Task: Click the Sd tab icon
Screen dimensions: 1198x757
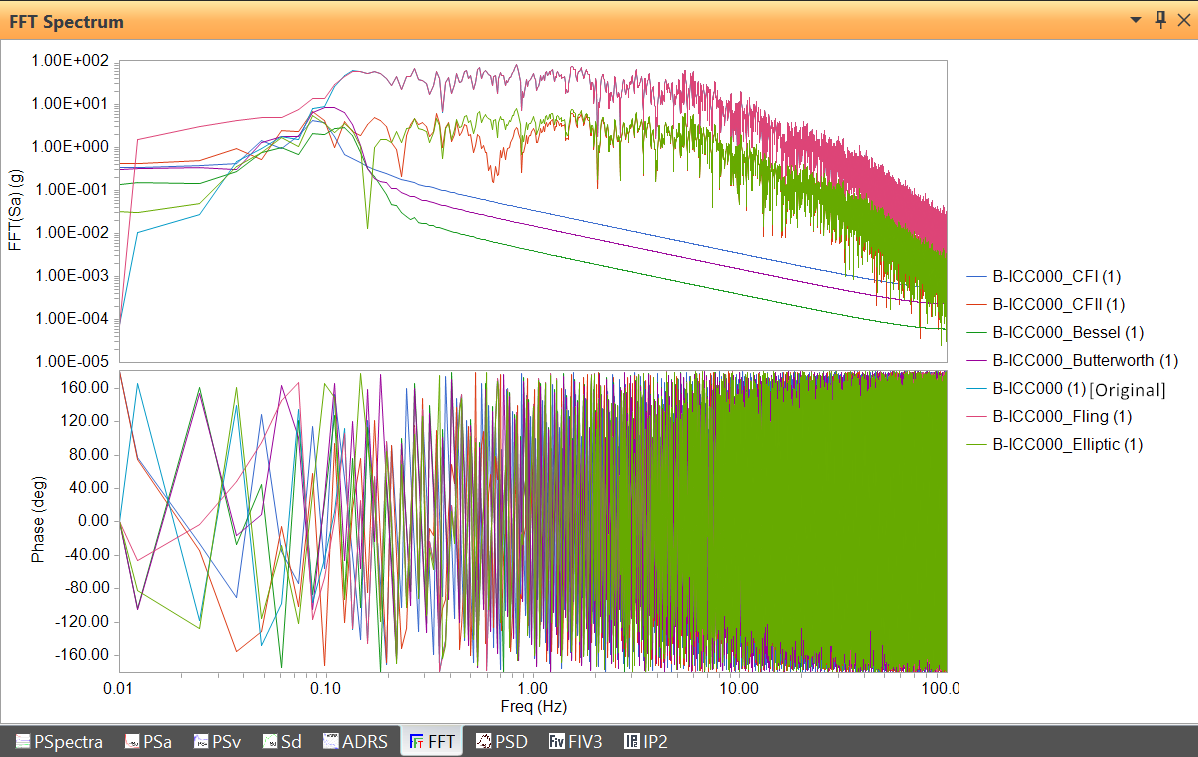Action: click(270, 742)
